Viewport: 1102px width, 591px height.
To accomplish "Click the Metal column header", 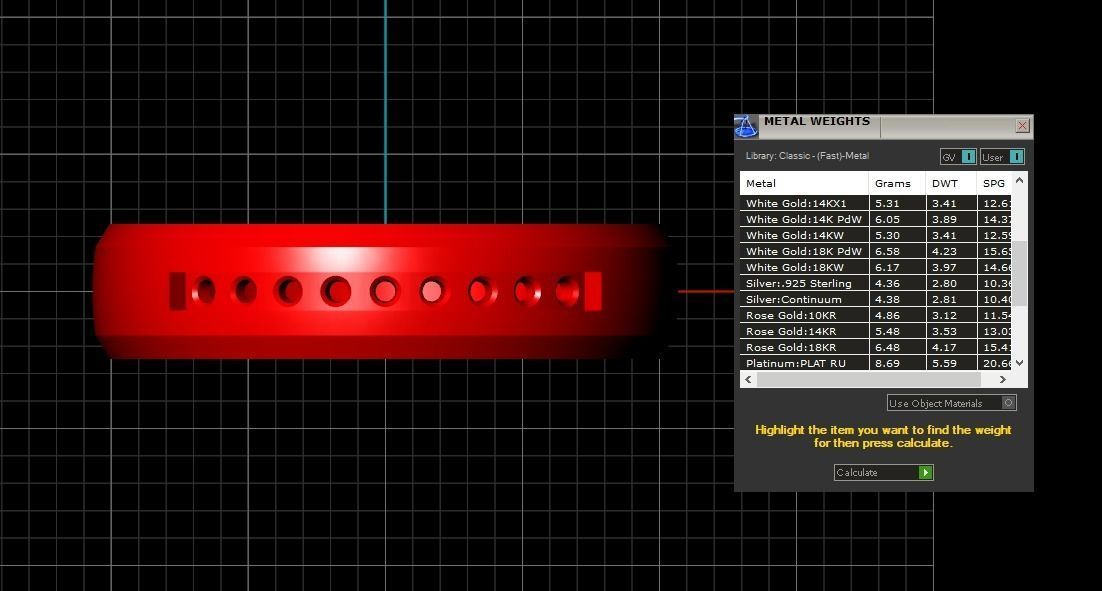I will [x=805, y=183].
